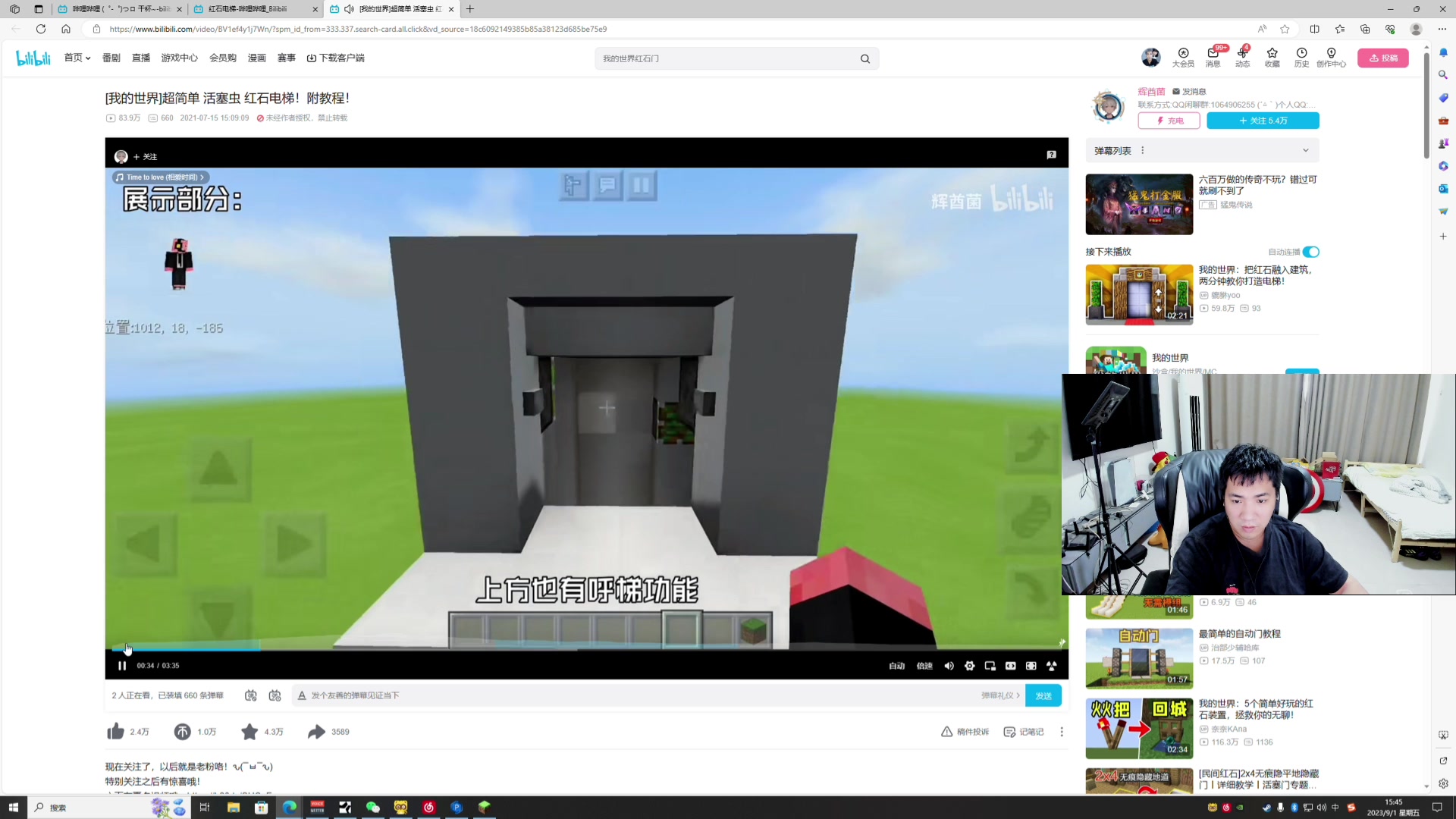Toggle 自动连播 autoplay switch
This screenshot has height=819, width=1456.
(x=1311, y=252)
